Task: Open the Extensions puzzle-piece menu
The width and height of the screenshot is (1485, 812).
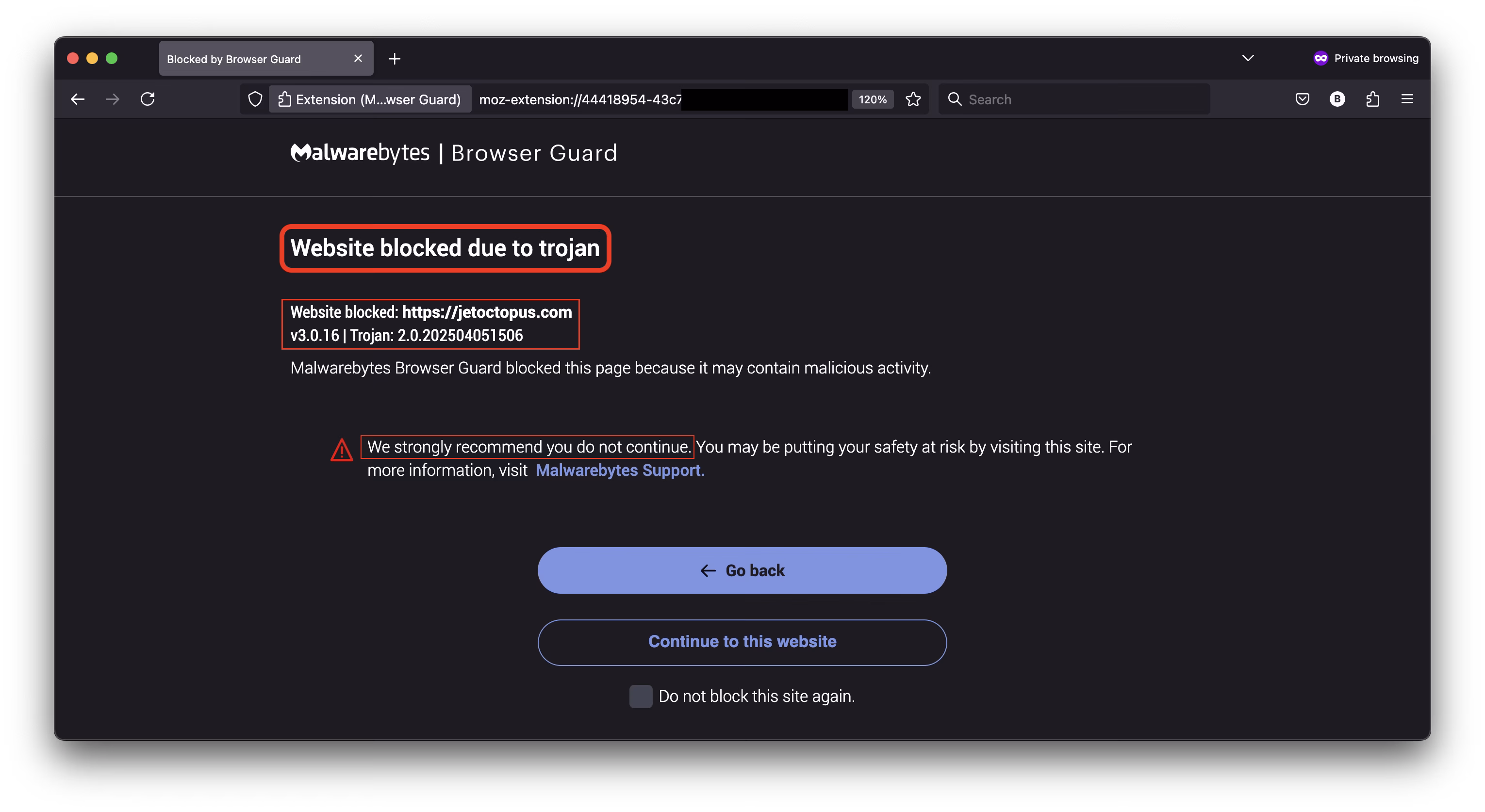Action: point(1372,99)
